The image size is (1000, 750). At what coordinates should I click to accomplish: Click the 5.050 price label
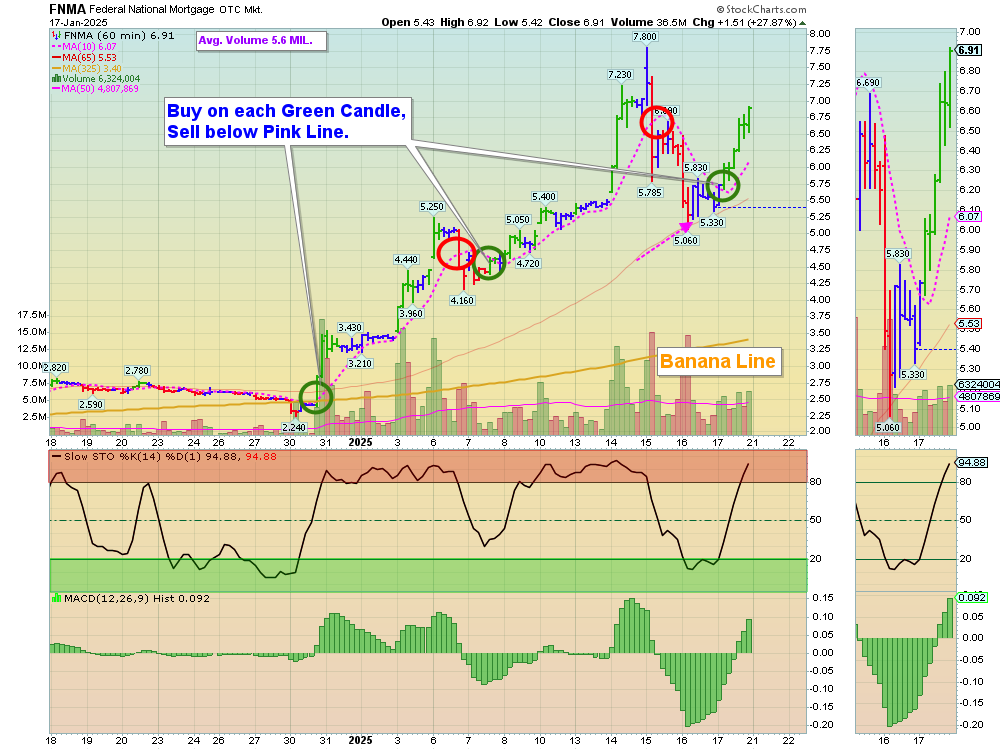(518, 220)
